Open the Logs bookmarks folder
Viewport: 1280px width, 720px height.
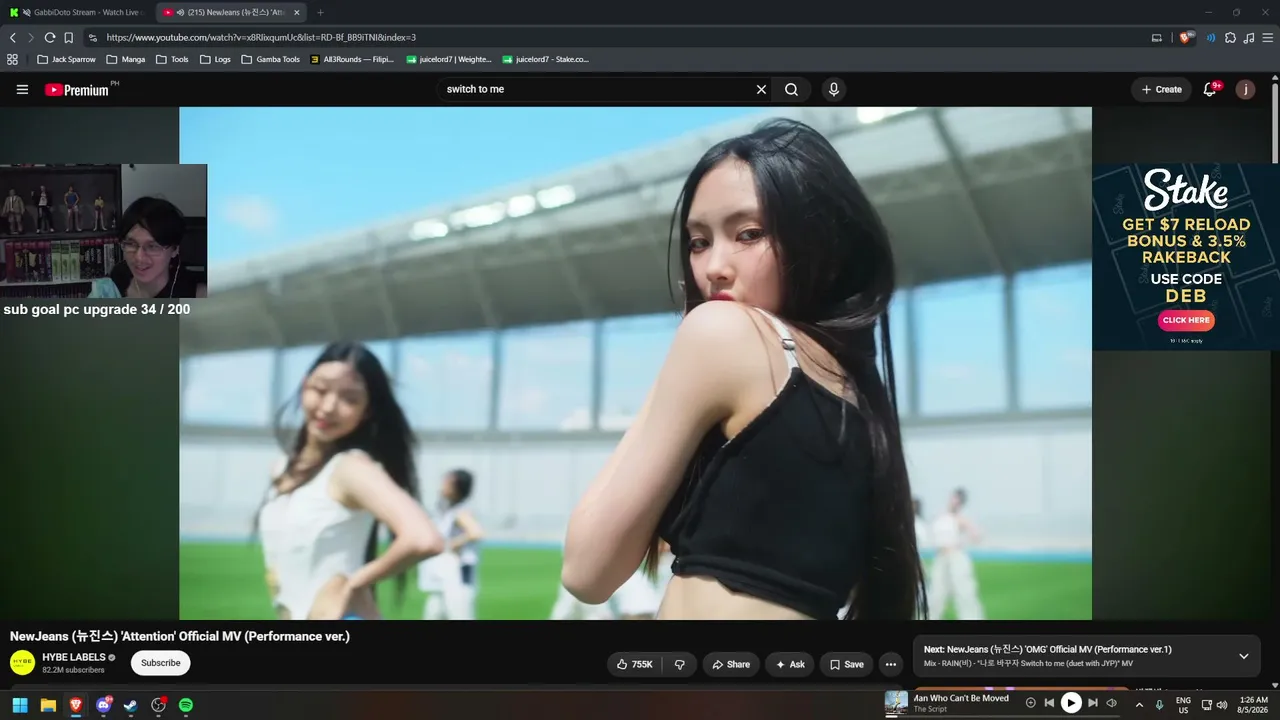(x=215, y=59)
